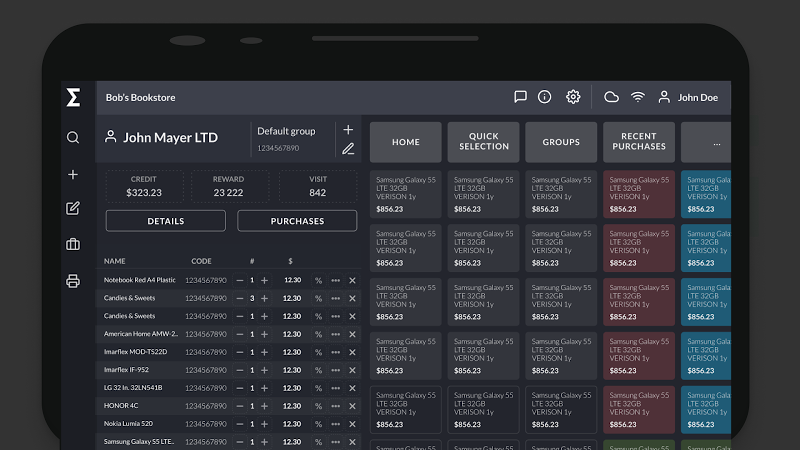Image resolution: width=800 pixels, height=450 pixels.
Task: Open more options for LG 32 In. row
Action: pos(335,388)
